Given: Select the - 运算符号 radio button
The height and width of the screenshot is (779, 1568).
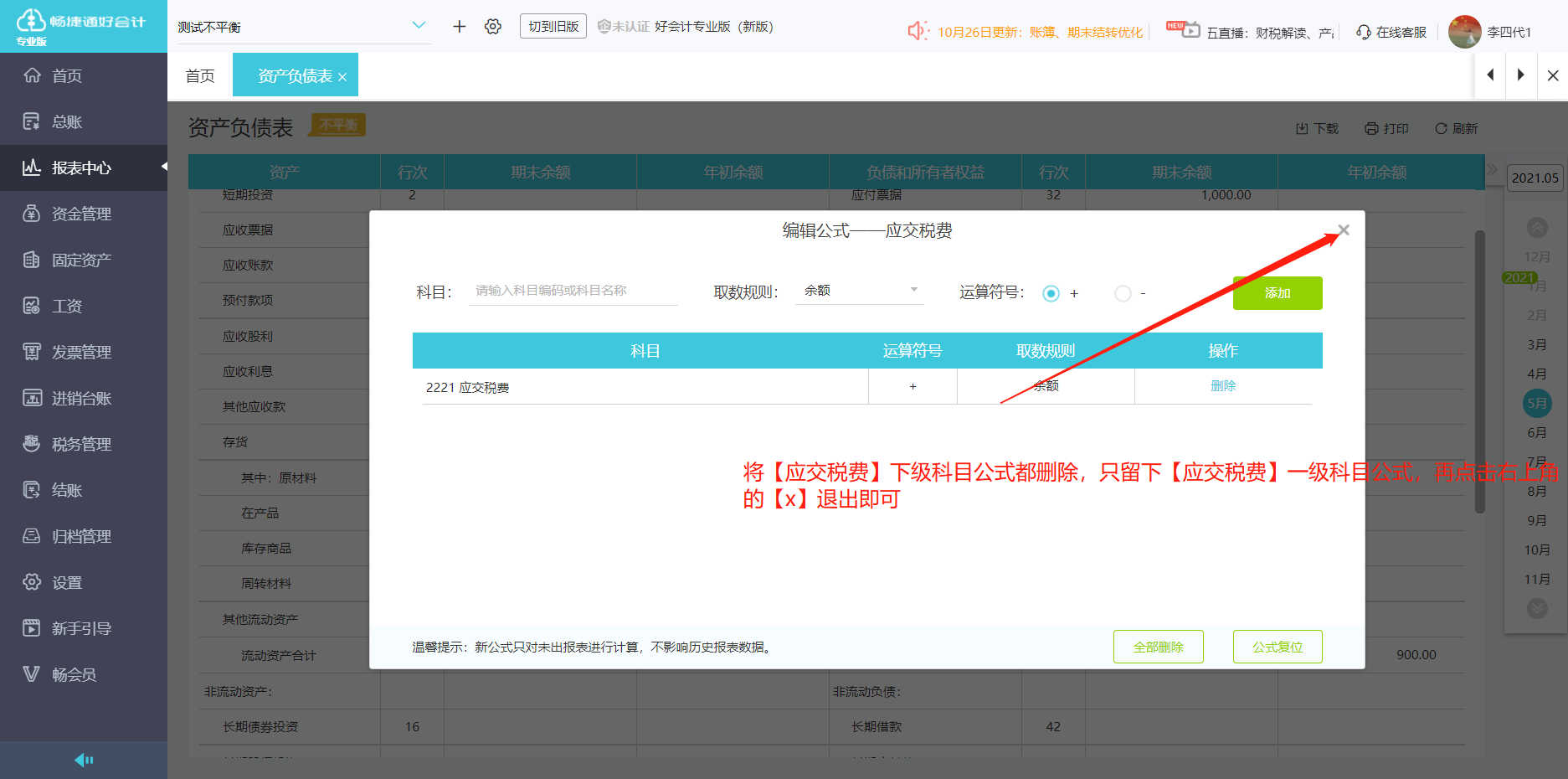Looking at the screenshot, I should 1122,293.
